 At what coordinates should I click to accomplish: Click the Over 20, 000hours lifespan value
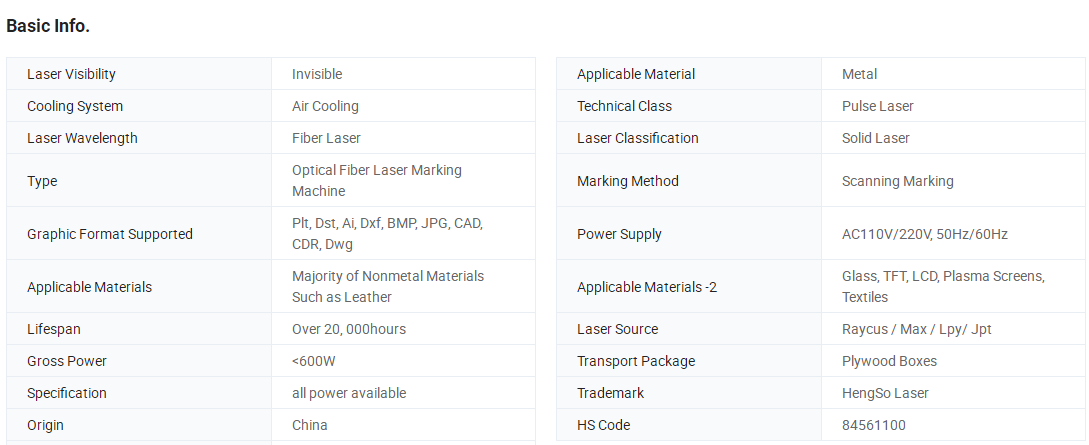[x=349, y=329]
